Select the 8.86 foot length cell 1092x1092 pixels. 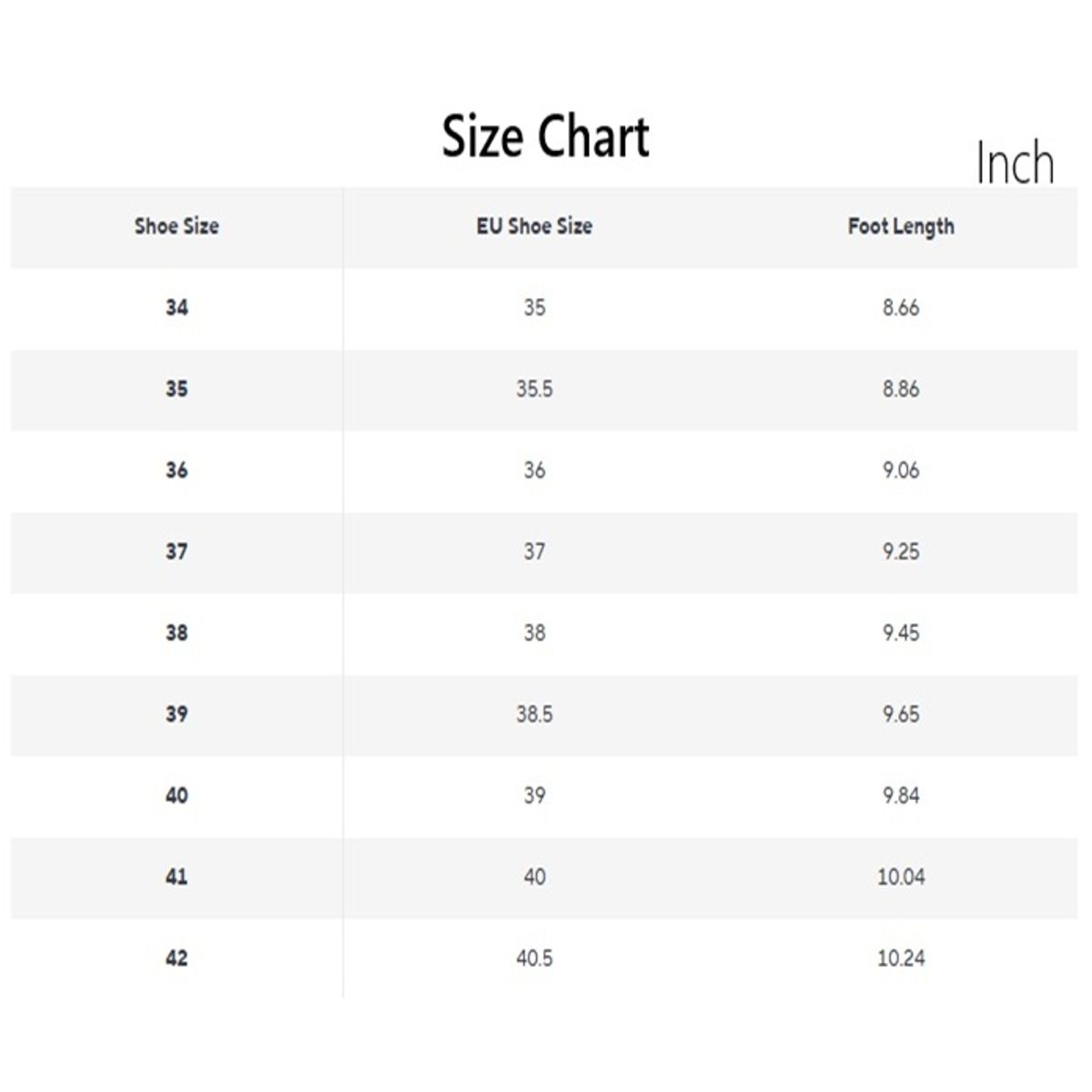901,389
